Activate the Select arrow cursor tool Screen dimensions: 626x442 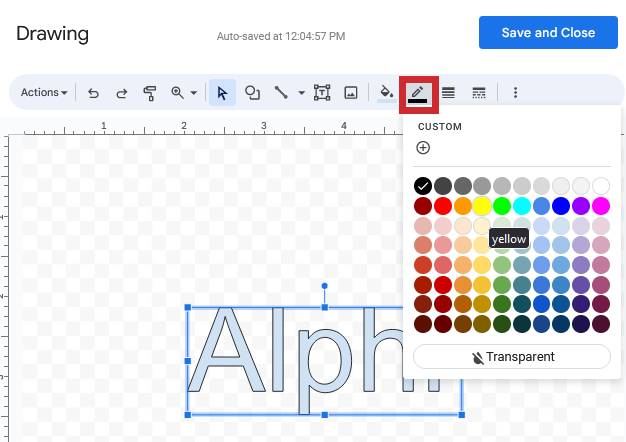(x=222, y=93)
